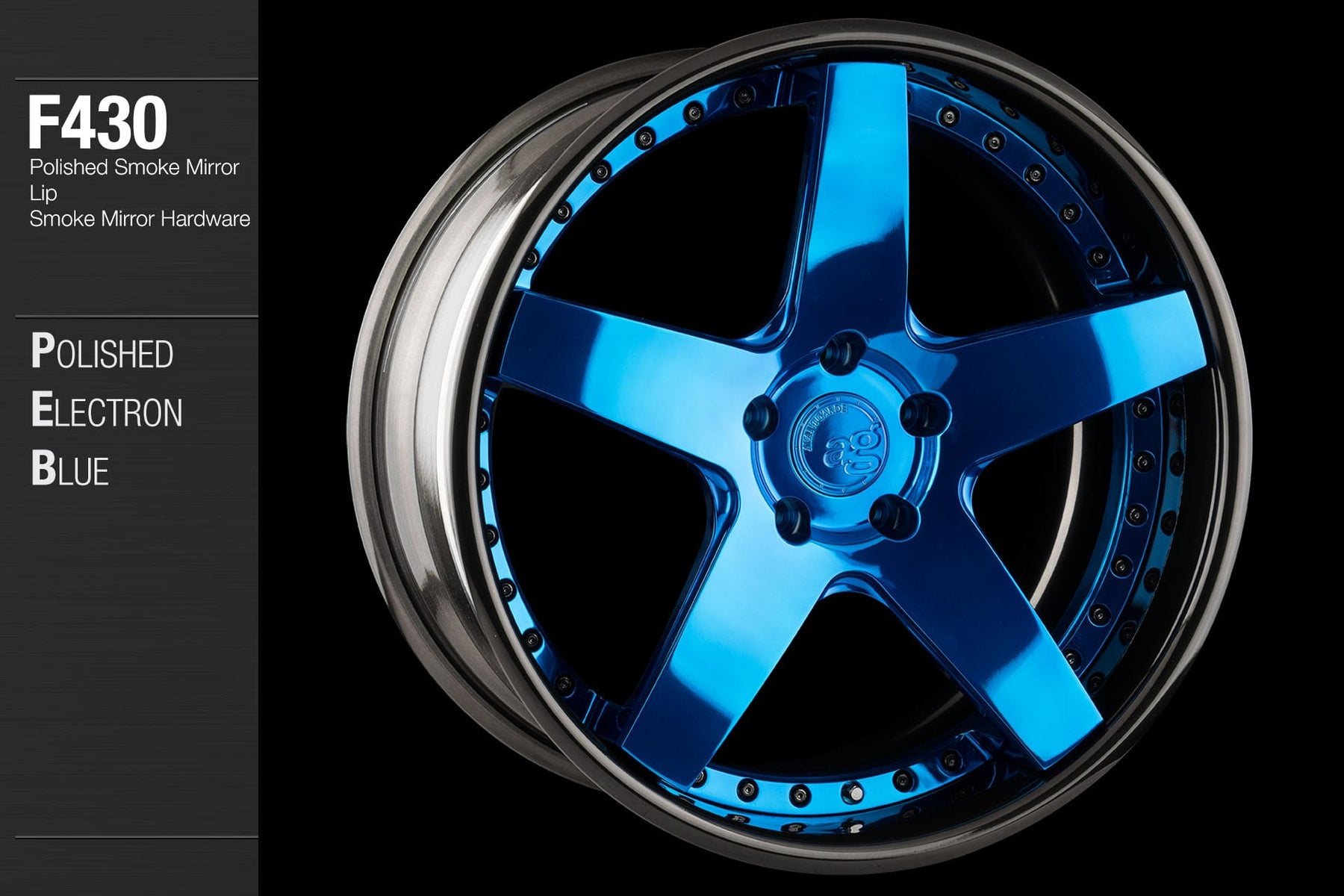
Task: Click the F430 model title
Action: (x=97, y=123)
